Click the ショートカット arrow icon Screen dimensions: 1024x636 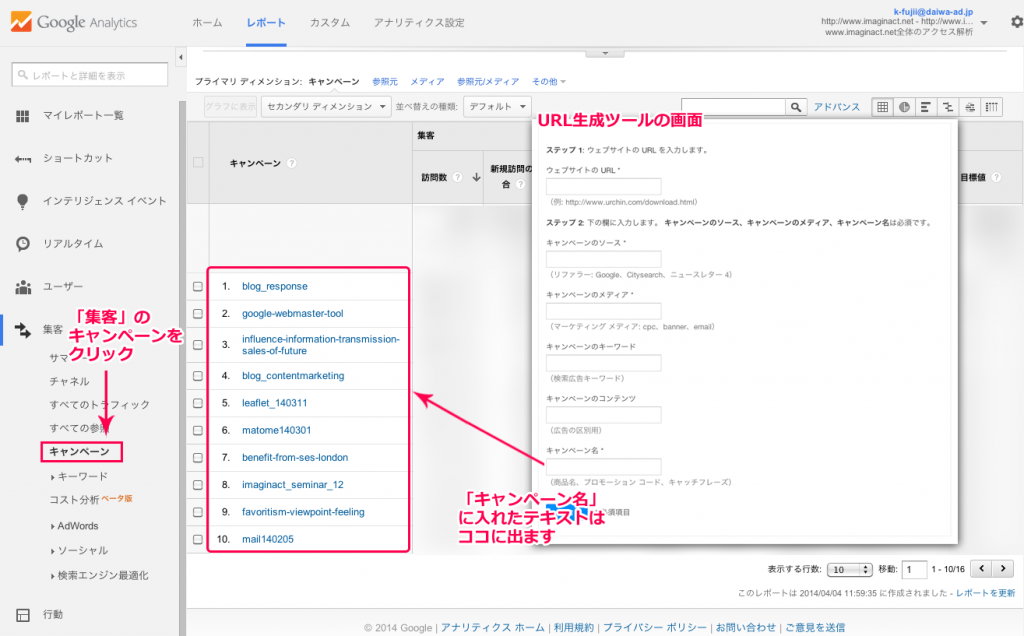[x=23, y=159]
